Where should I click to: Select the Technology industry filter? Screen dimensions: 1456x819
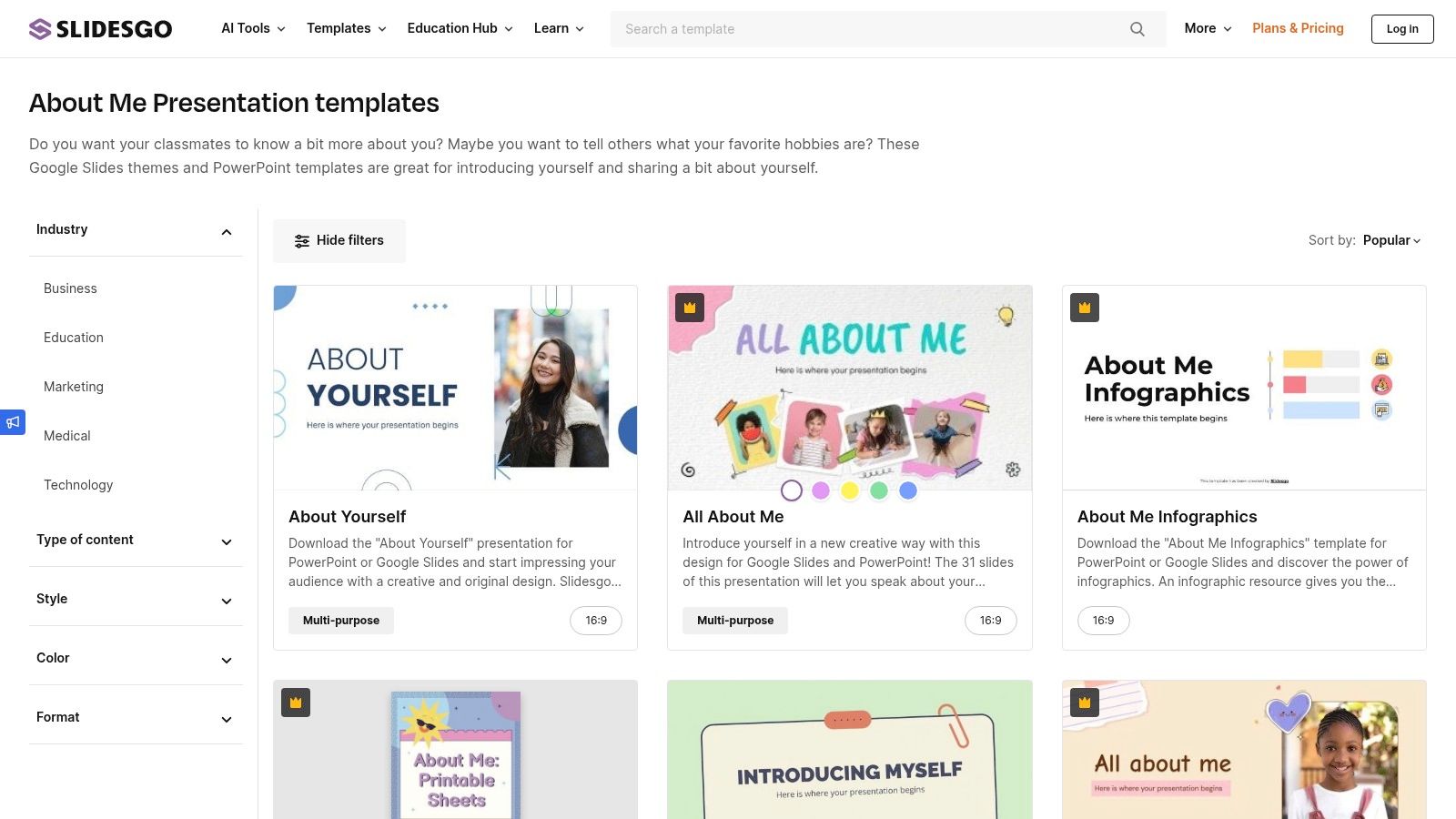[x=78, y=485]
